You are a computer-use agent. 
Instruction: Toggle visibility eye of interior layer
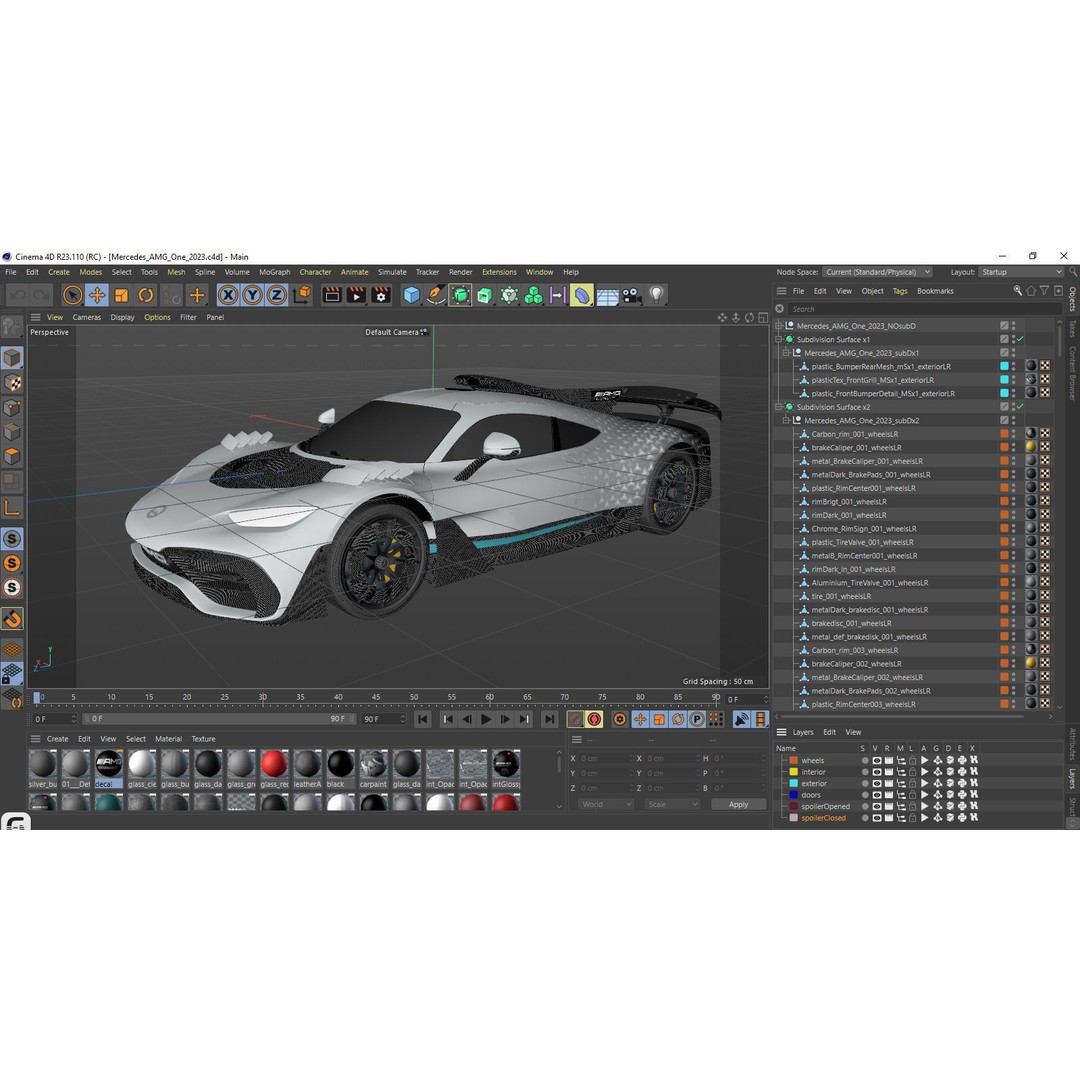click(877, 772)
